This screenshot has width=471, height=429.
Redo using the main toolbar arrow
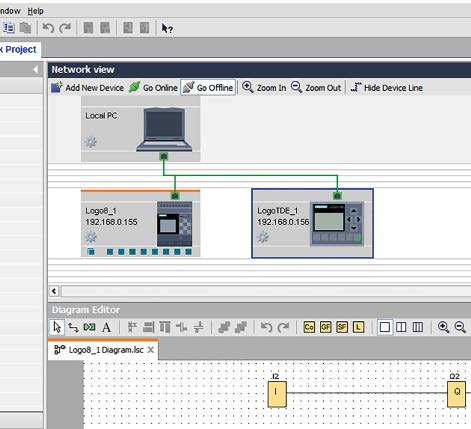point(65,28)
